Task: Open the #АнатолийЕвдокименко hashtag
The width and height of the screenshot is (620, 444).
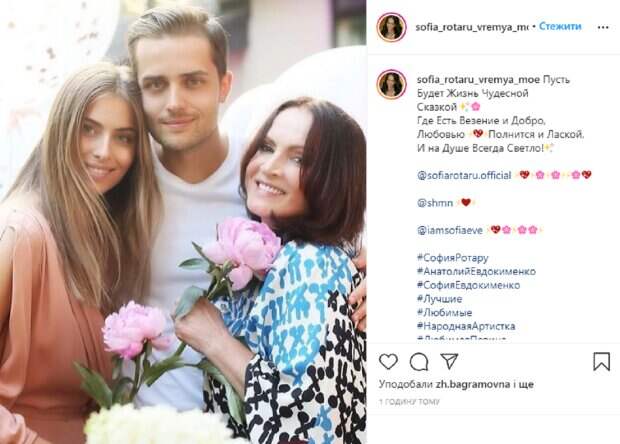Action: click(x=476, y=271)
